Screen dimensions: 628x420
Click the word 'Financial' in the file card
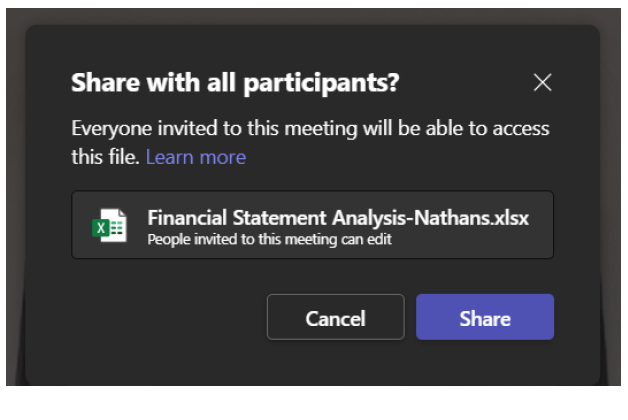187,218
